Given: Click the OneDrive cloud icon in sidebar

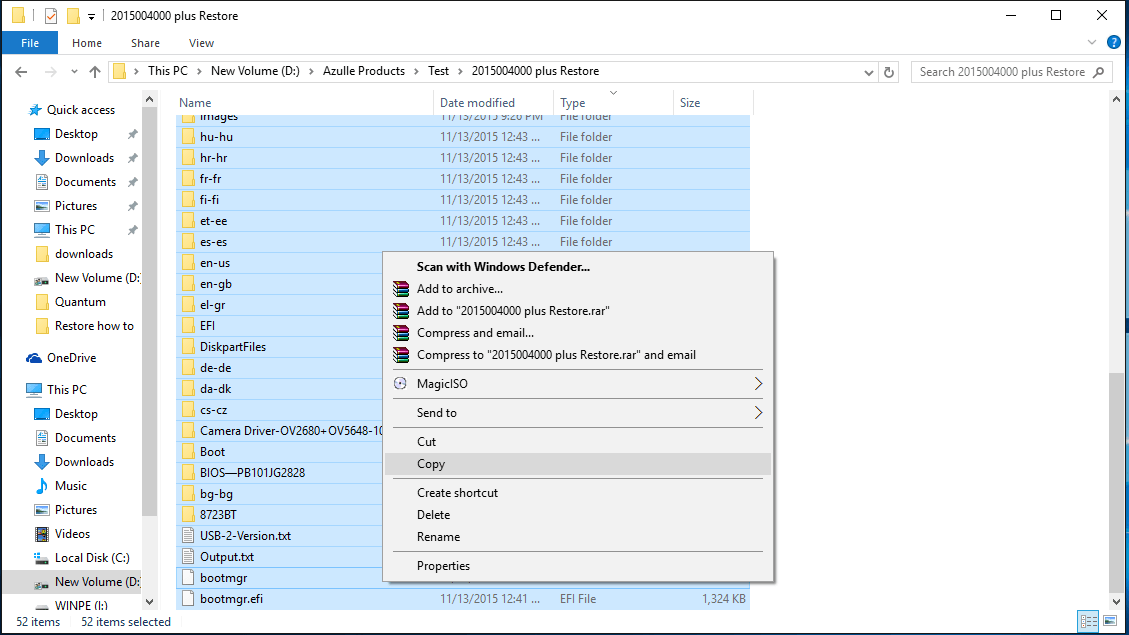Looking at the screenshot, I should pos(34,358).
